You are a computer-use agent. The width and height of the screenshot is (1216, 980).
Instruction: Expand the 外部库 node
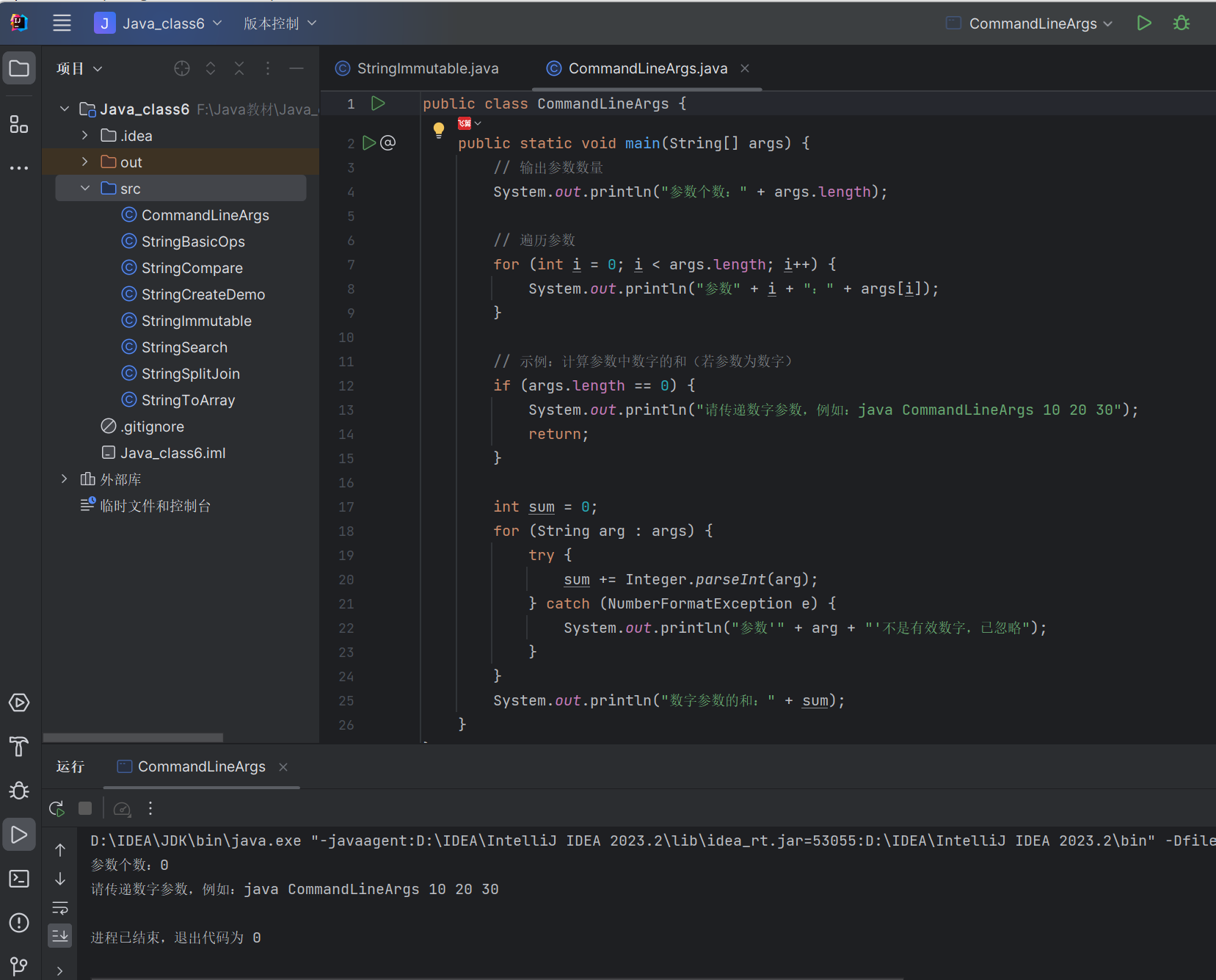(x=65, y=479)
